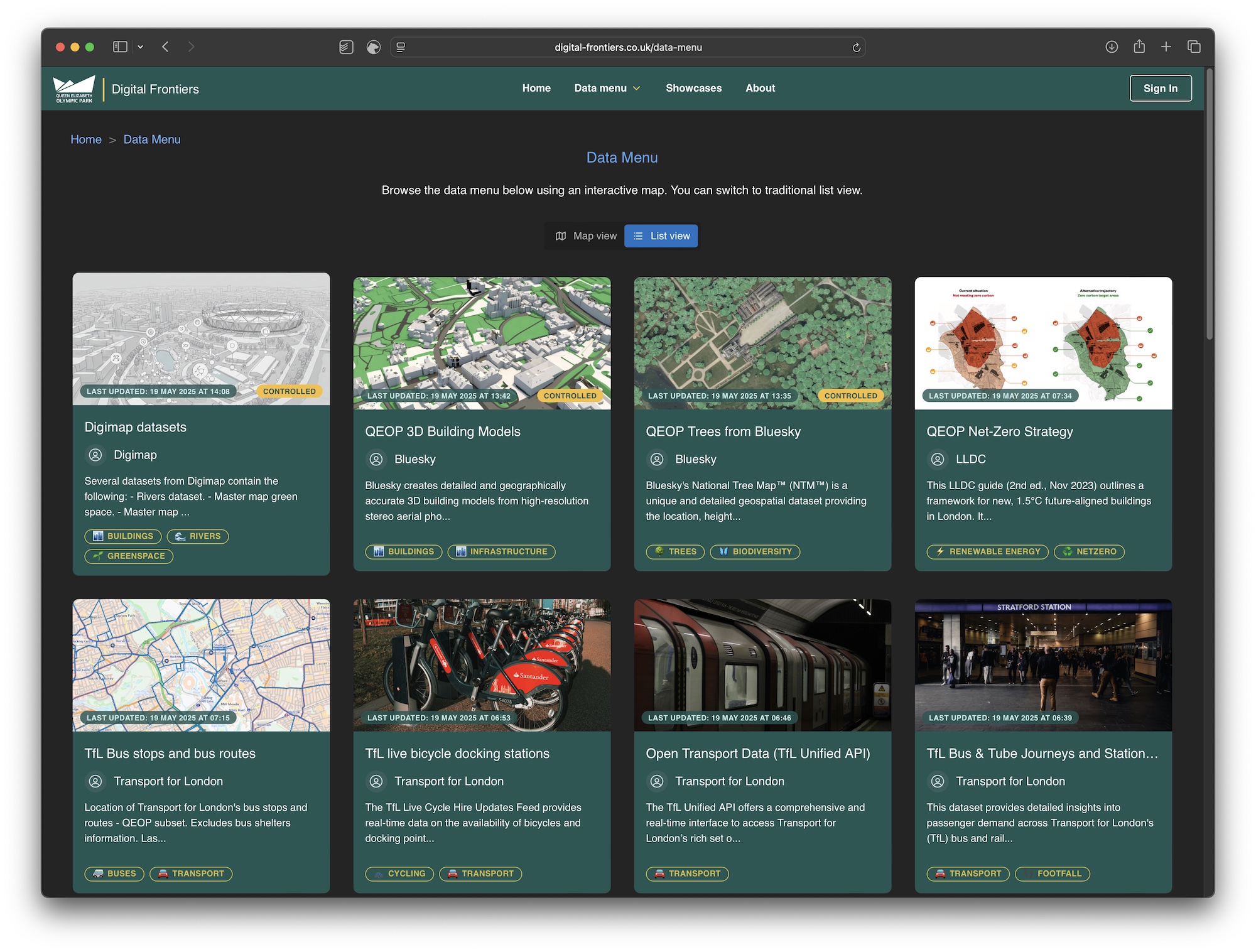Open Open Transport Data (TfL Unified API) title
Image resolution: width=1256 pixels, height=952 pixels.
point(758,754)
